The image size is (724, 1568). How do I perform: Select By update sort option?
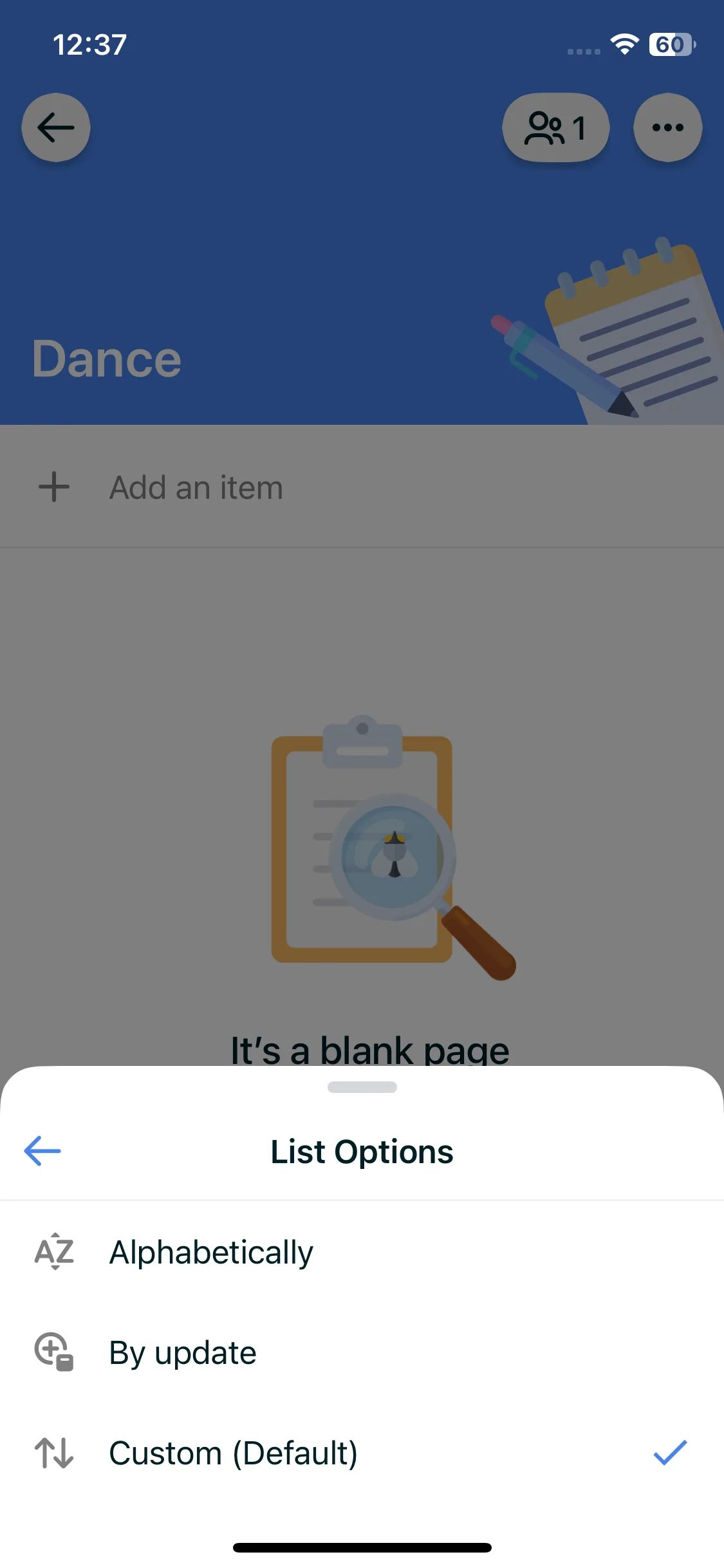click(x=362, y=1352)
